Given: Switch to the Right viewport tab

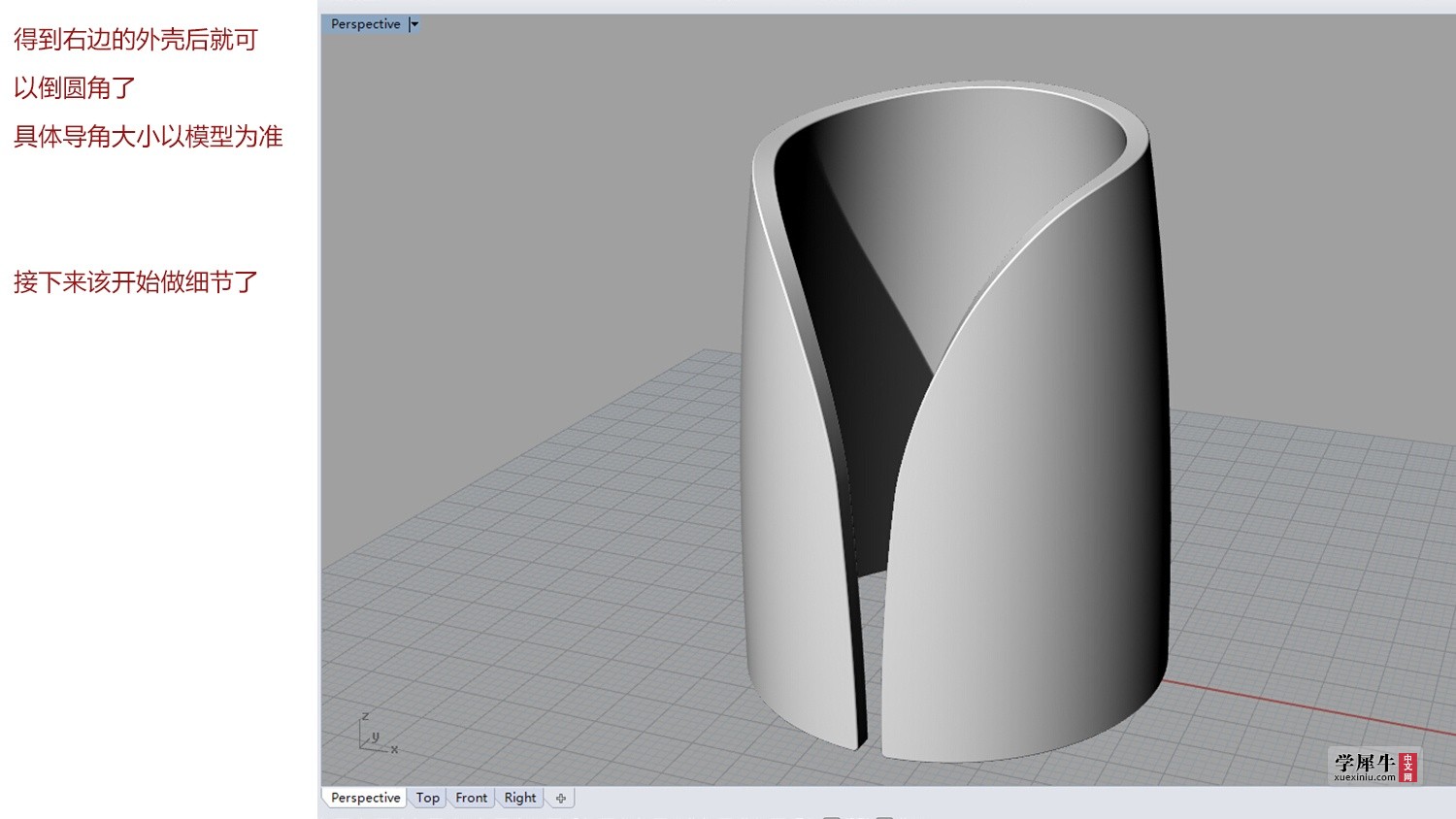Looking at the screenshot, I should (520, 798).
